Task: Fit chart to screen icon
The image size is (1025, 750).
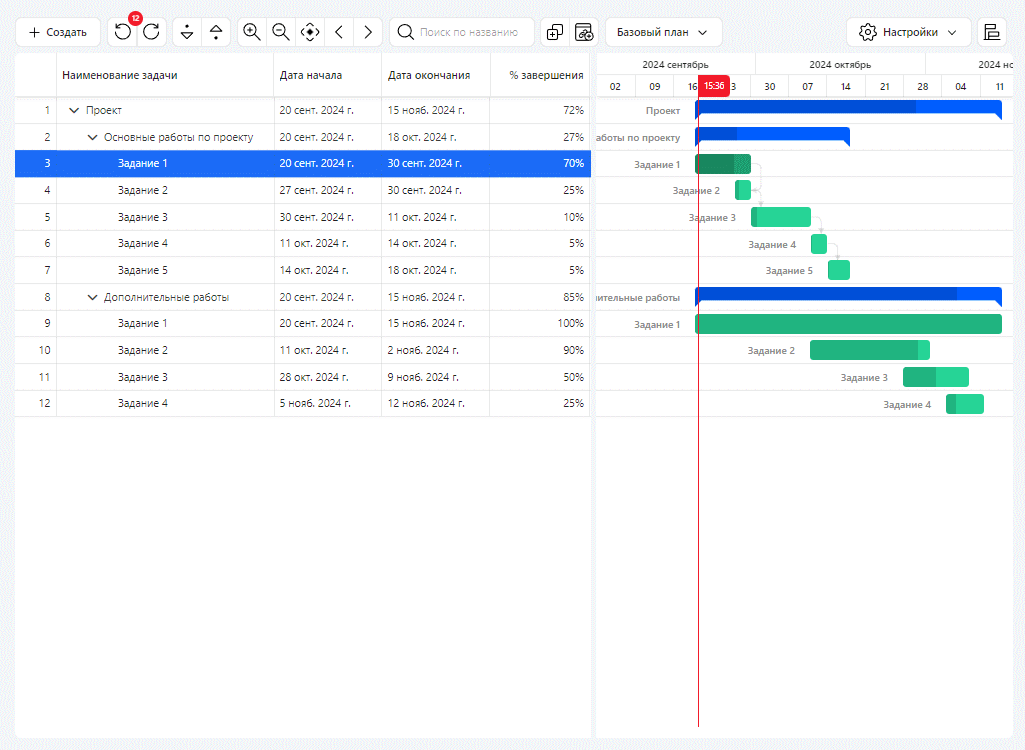Action: pyautogui.click(x=310, y=32)
